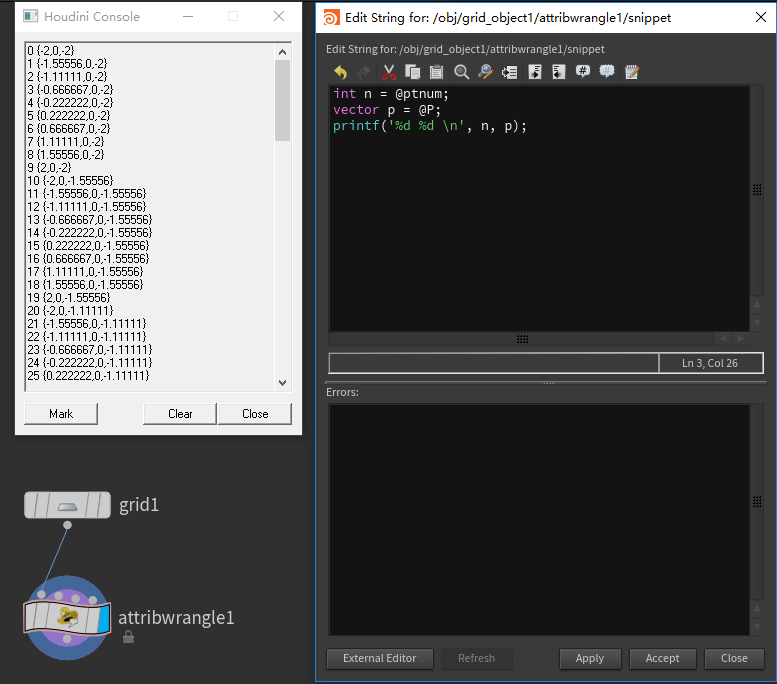Open Find and Replace magnifier-pencil icon
777x684 pixels.
tap(485, 72)
